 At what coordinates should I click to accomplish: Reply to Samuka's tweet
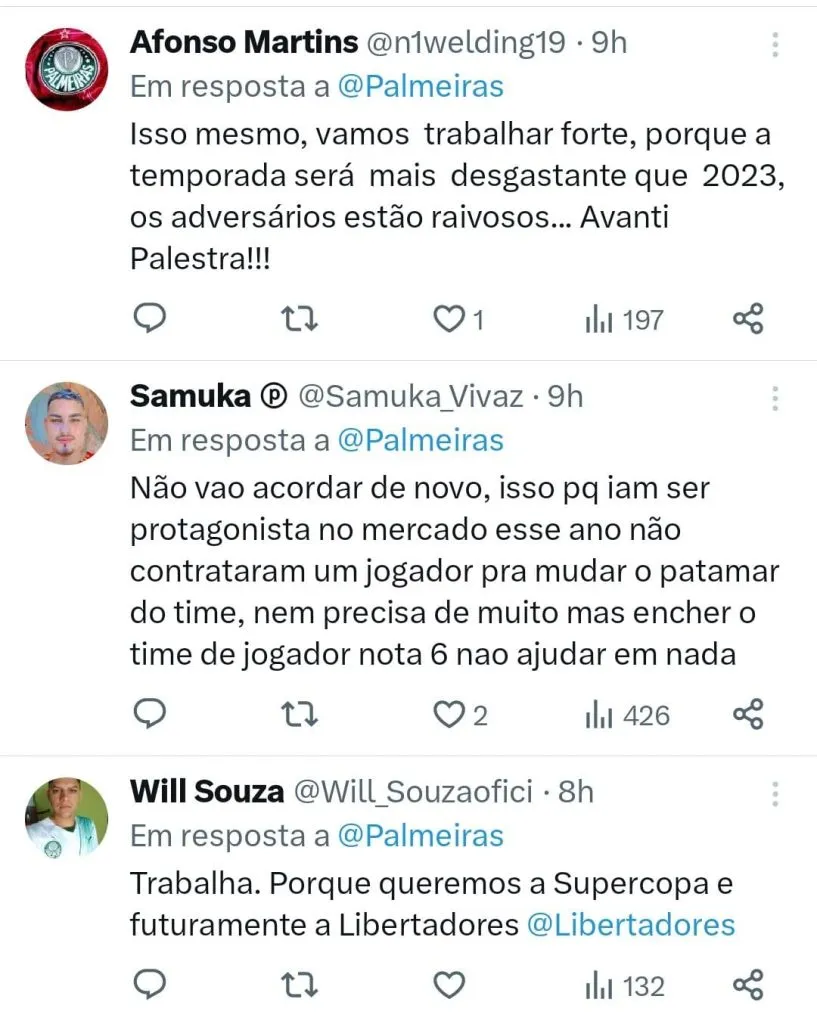click(x=150, y=714)
